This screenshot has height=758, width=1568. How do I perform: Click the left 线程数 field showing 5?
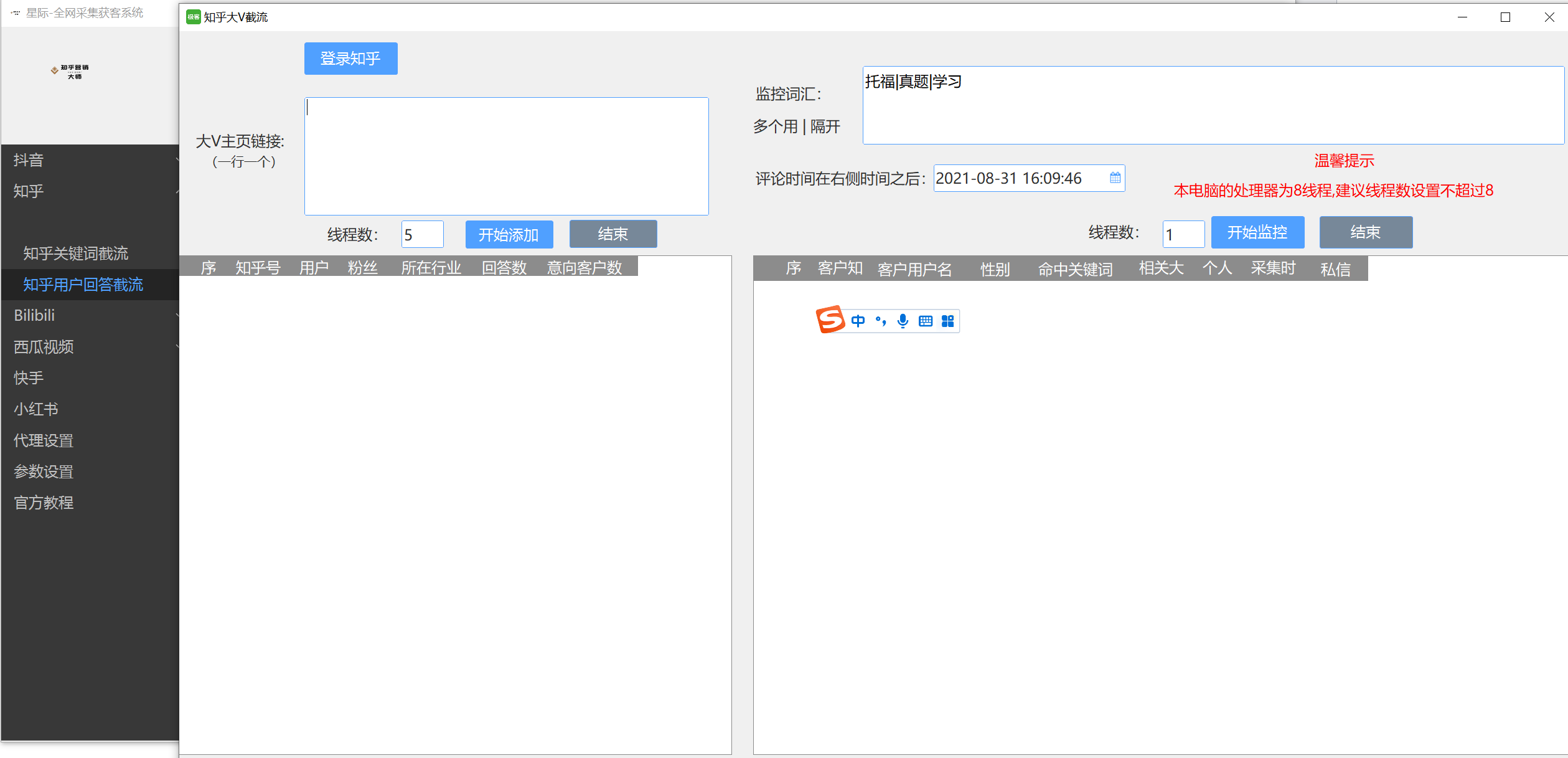pyautogui.click(x=423, y=235)
